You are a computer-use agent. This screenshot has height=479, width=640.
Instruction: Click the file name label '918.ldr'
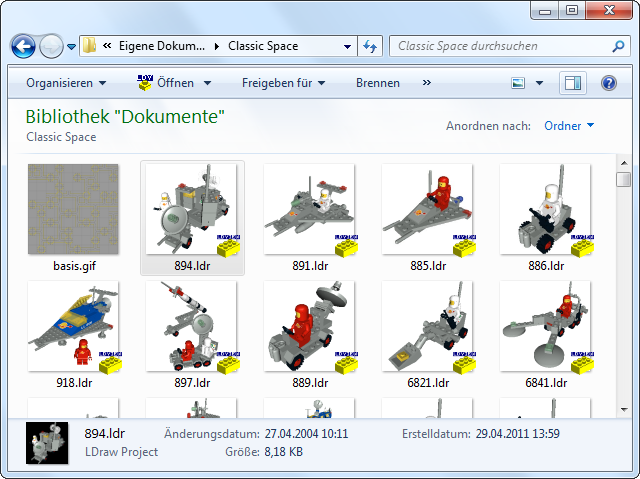74,383
